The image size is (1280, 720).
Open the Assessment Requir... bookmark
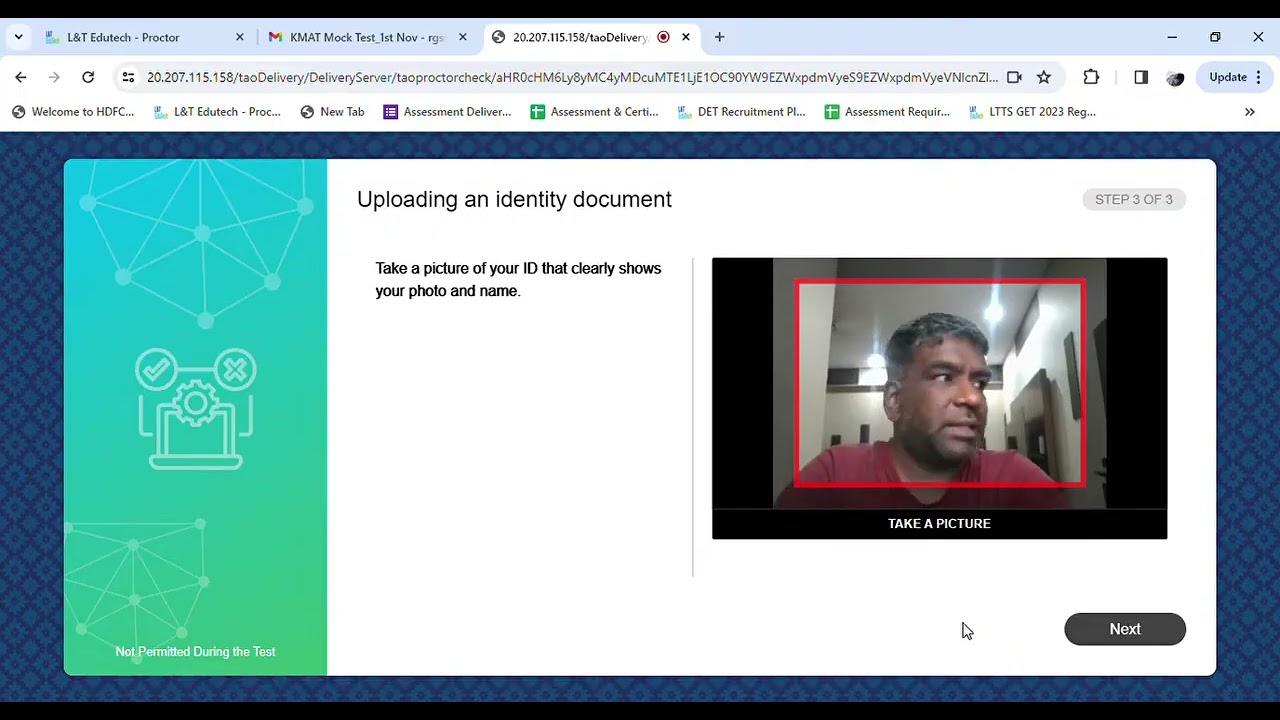coord(887,112)
